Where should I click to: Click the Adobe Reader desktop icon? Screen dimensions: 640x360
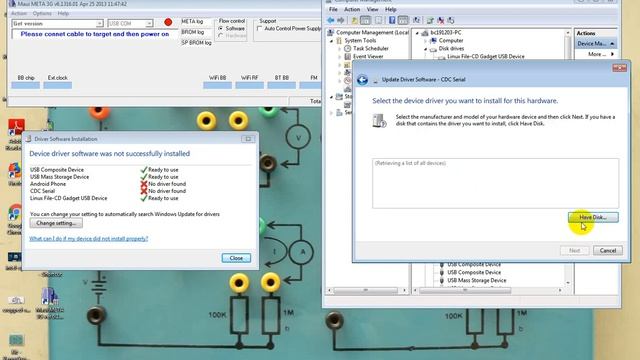[16, 127]
